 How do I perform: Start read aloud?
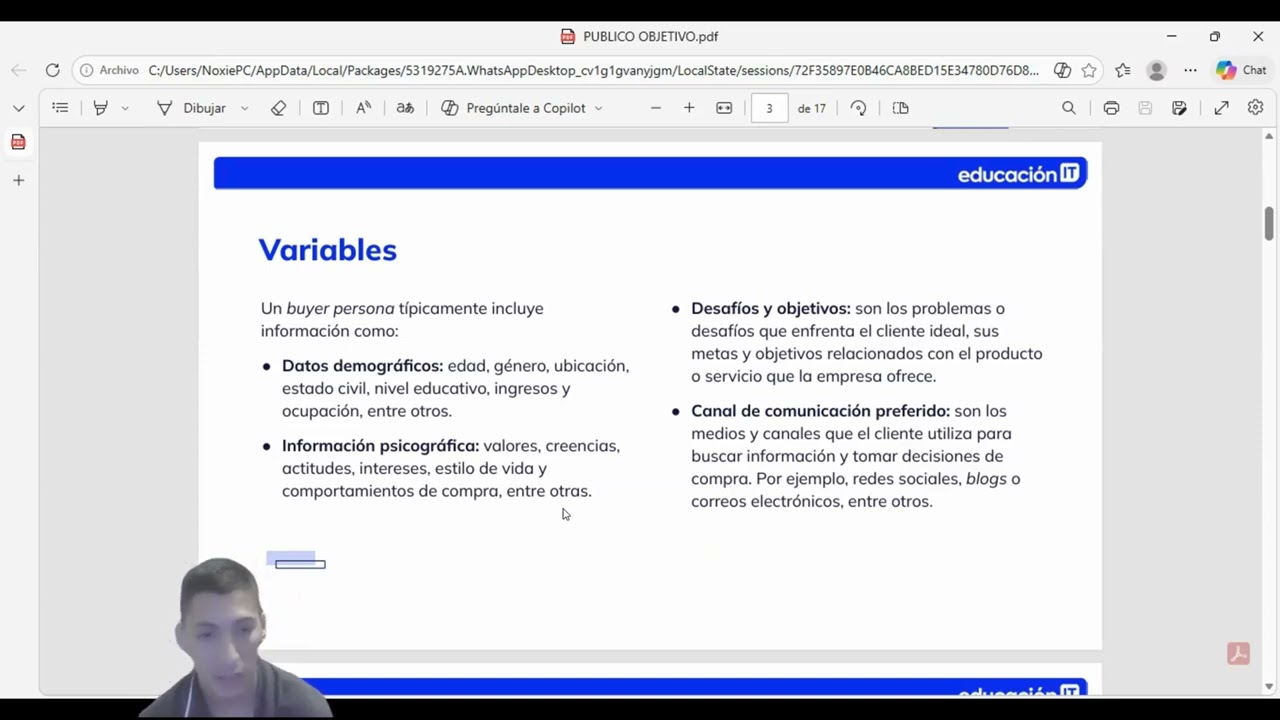364,108
